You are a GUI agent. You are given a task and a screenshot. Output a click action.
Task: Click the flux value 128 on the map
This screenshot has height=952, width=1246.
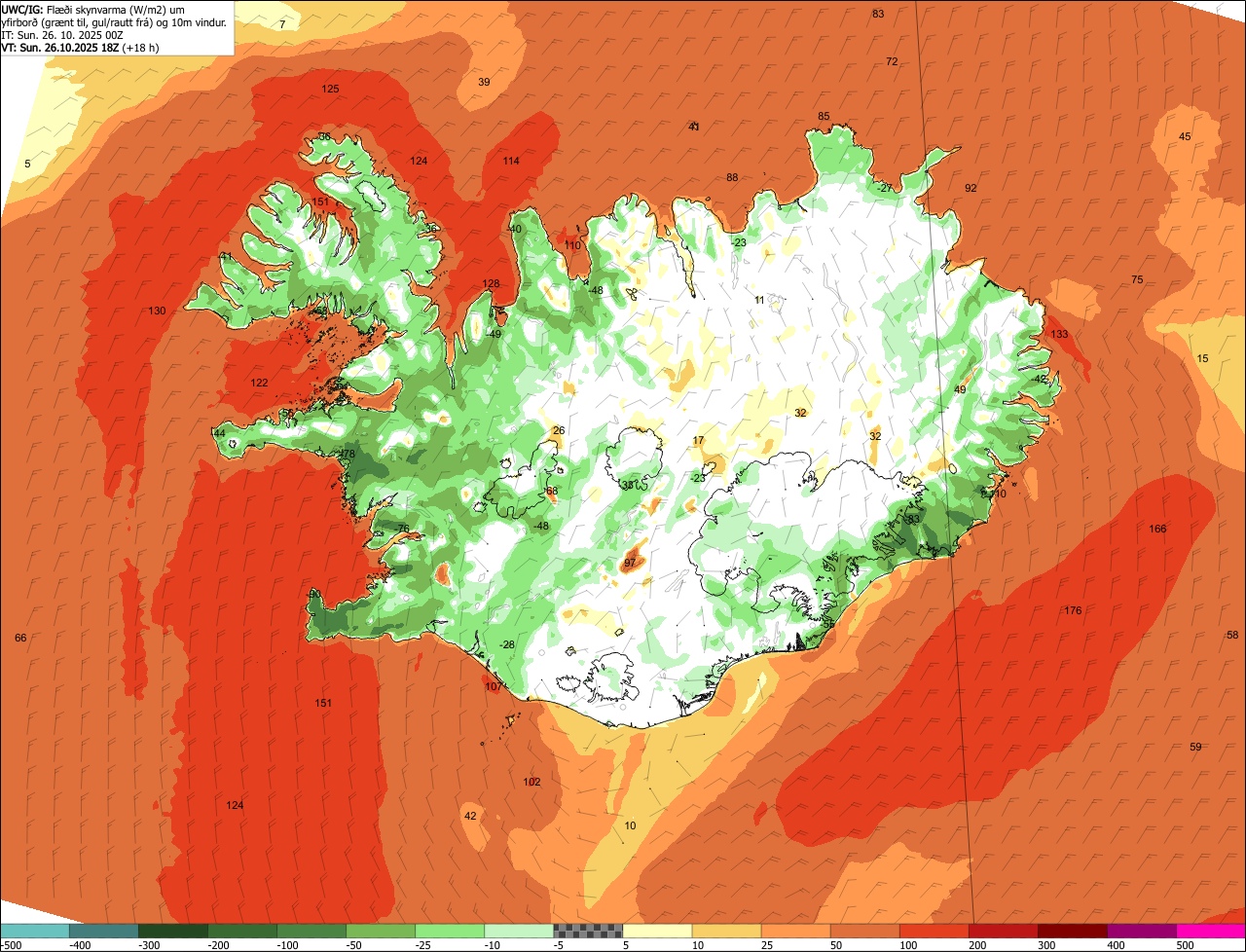click(491, 283)
